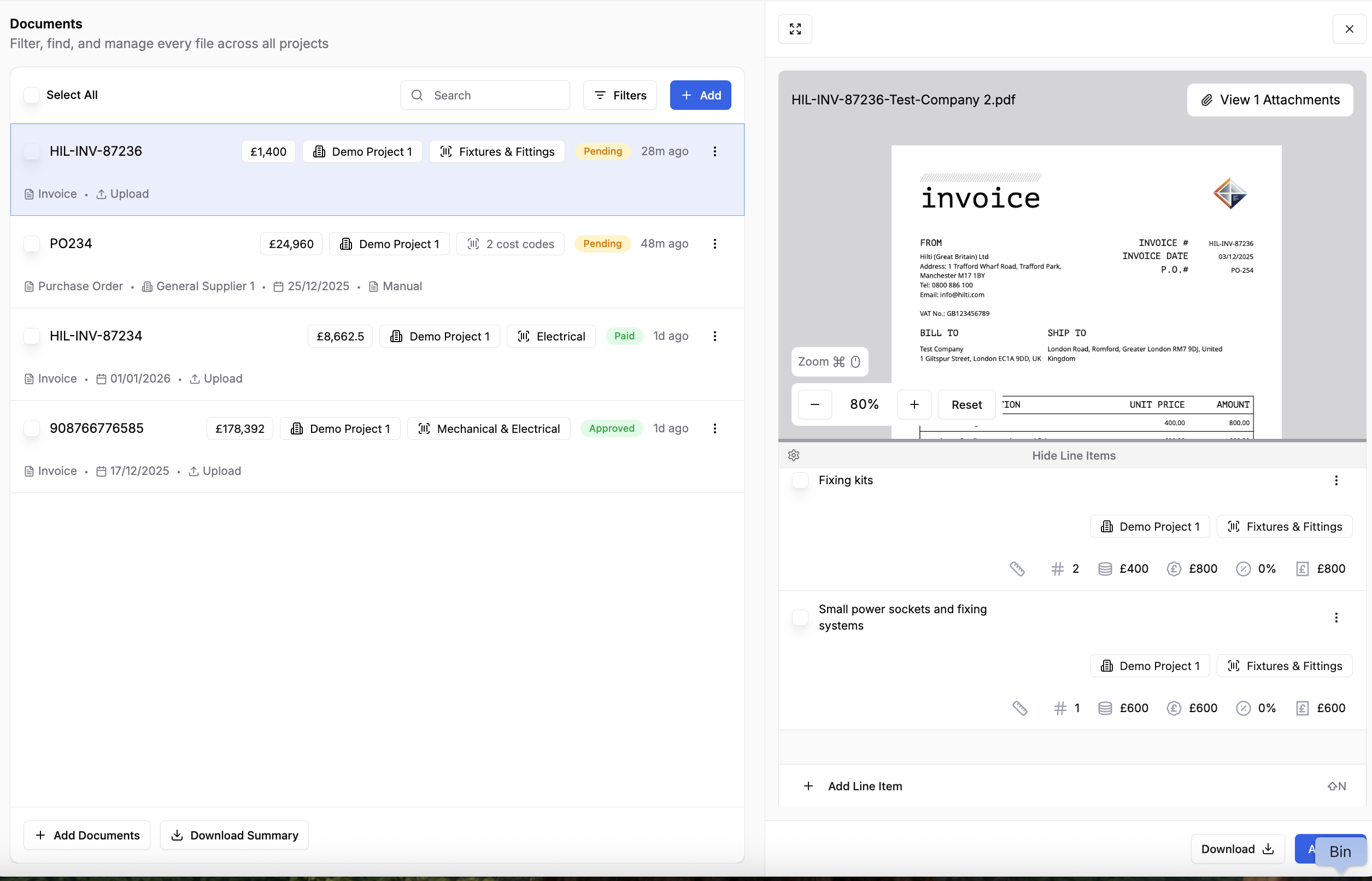Click the ruler icon on Fixing kits
This screenshot has width=1372, height=881.
(x=1017, y=568)
